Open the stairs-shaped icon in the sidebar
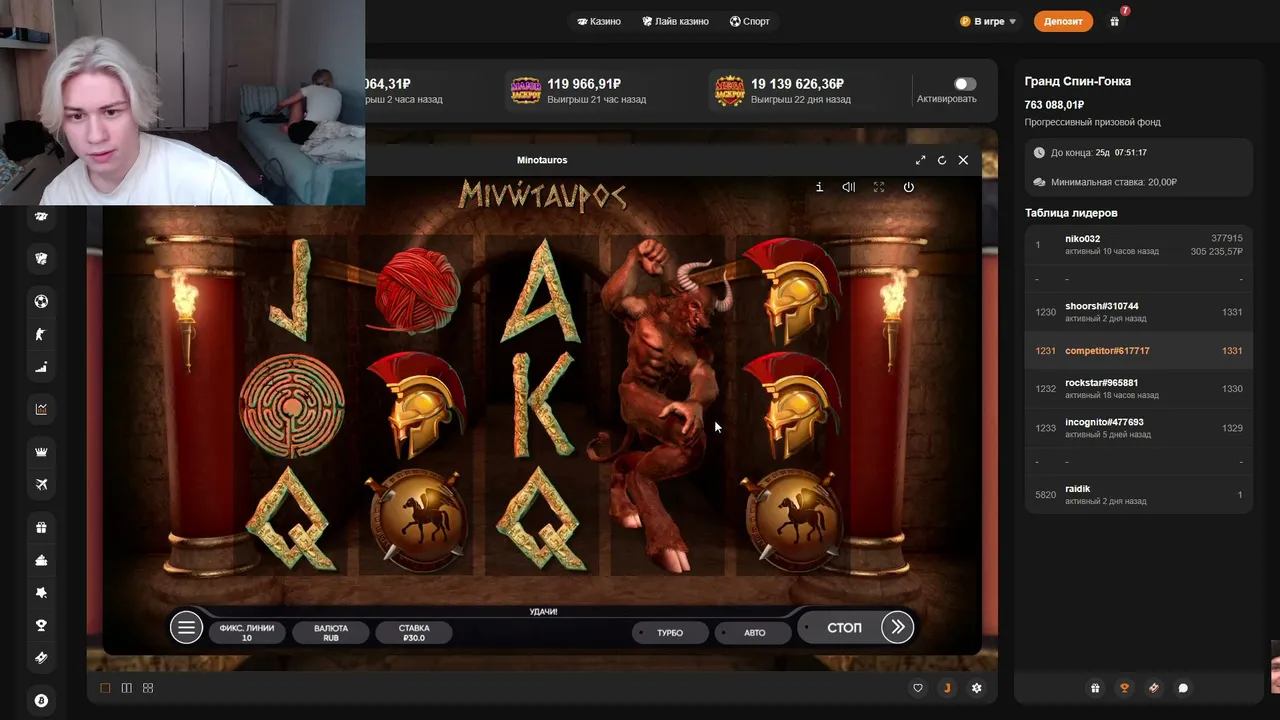This screenshot has width=1280, height=720. 41,368
